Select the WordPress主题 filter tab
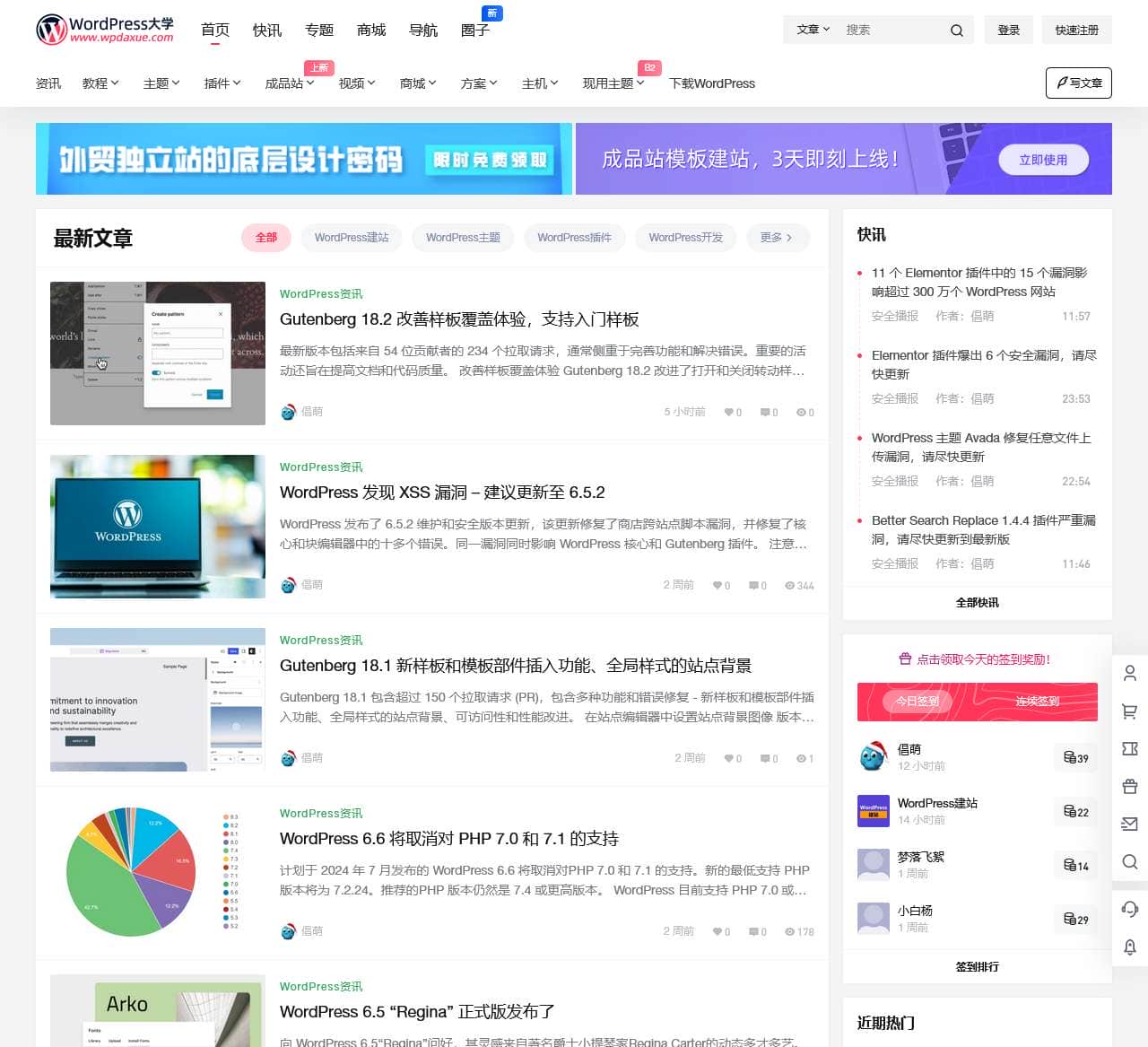1148x1047 pixels. click(x=463, y=238)
